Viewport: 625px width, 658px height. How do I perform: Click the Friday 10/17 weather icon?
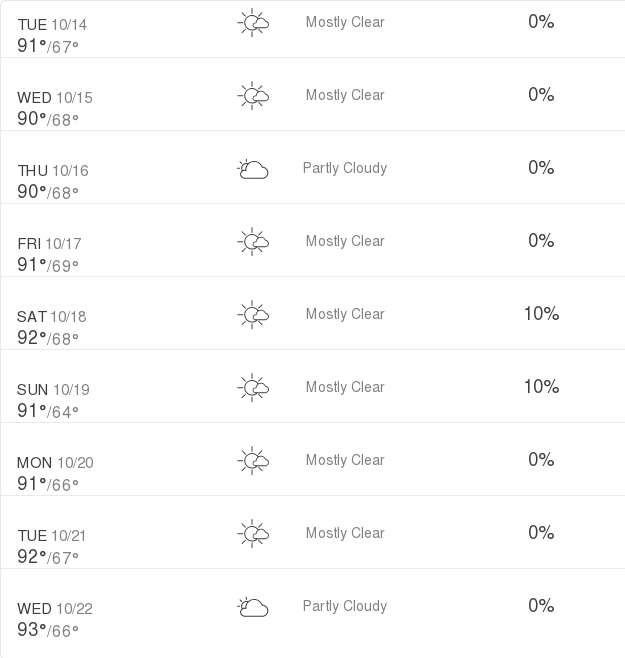[x=253, y=242]
